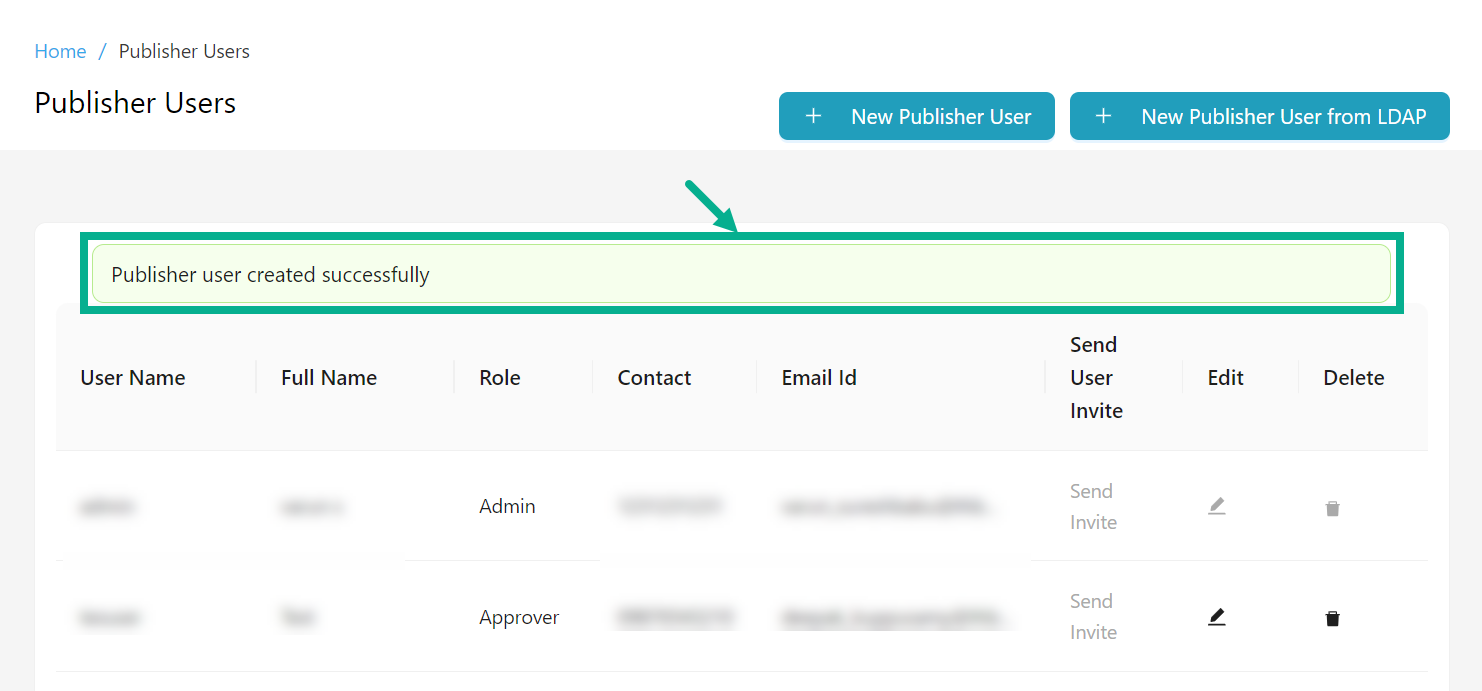The image size is (1482, 691).
Task: Click New Publisher User from LDAP
Action: pyautogui.click(x=1259, y=116)
